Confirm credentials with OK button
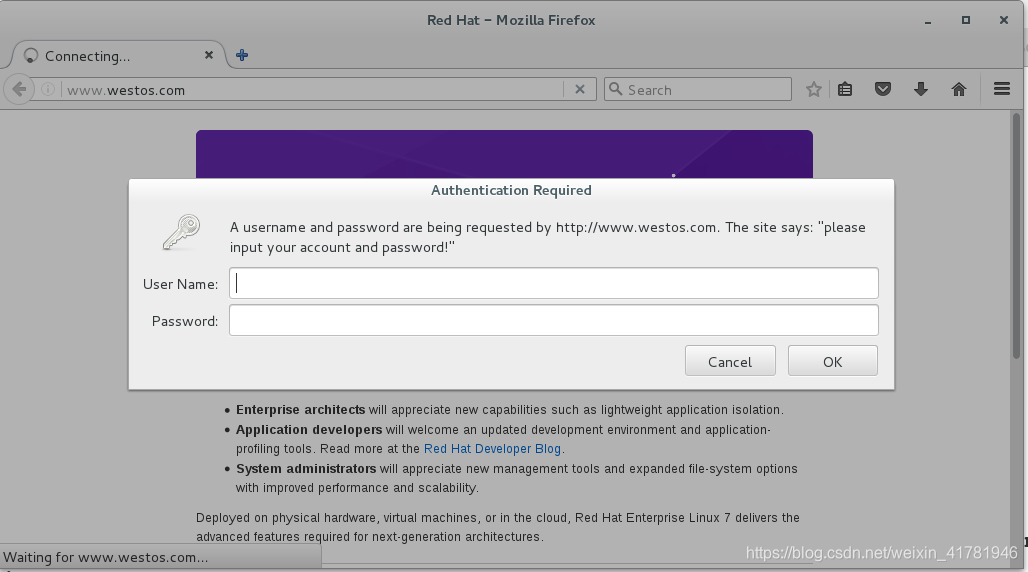Screen dimensions: 1028x572 pyautogui.click(x=833, y=361)
